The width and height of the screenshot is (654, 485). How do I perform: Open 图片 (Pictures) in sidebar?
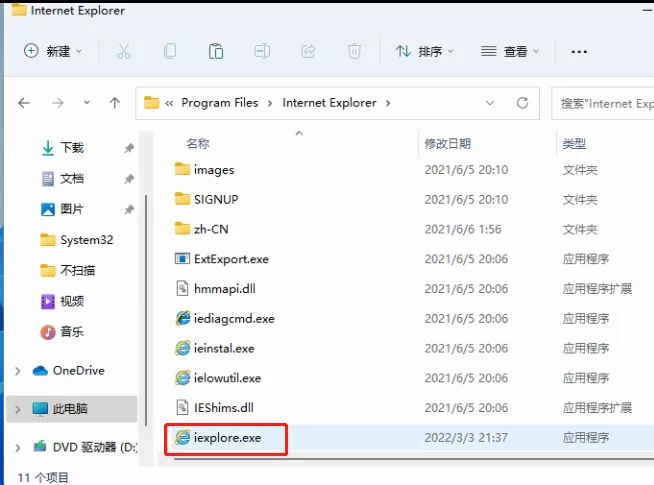pyautogui.click(x=63, y=209)
